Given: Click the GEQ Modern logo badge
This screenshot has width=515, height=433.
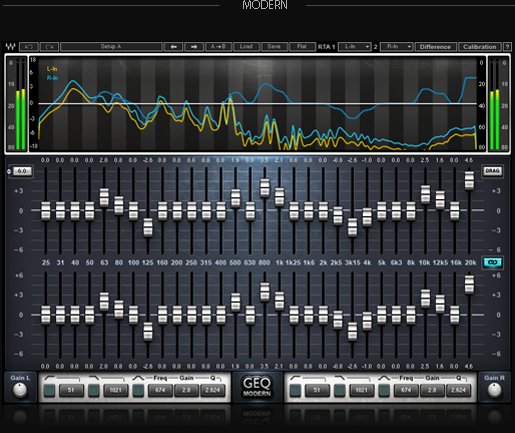Looking at the screenshot, I should 257,387.
